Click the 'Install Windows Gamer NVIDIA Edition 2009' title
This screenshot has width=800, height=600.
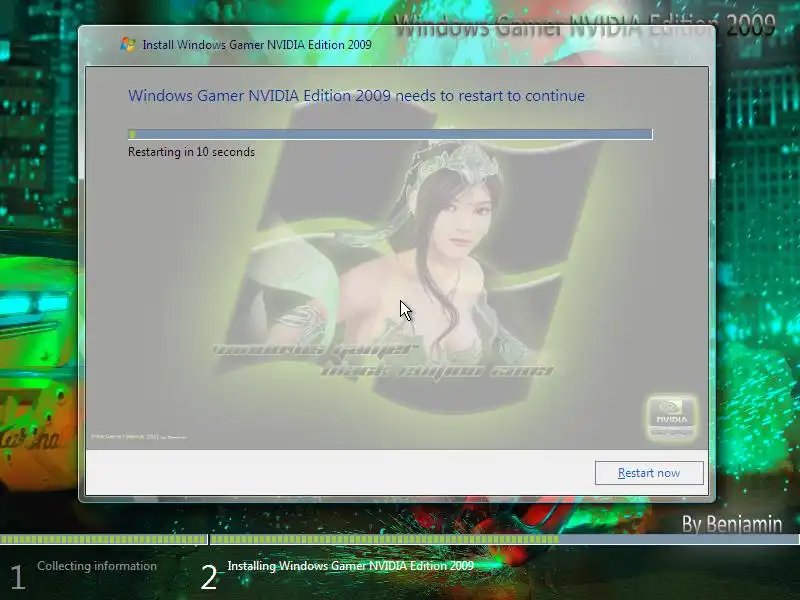pos(257,45)
